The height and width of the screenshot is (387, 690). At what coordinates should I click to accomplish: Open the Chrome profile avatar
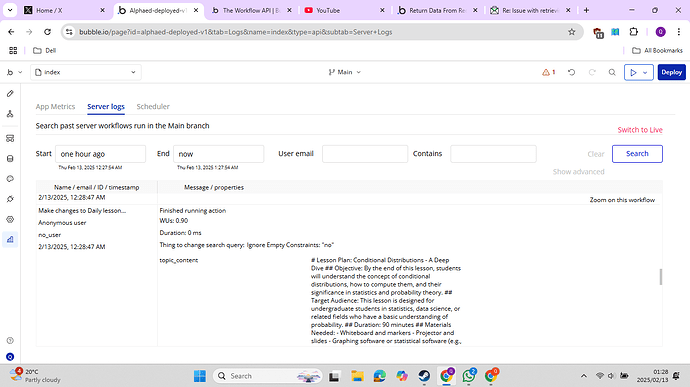click(660, 32)
